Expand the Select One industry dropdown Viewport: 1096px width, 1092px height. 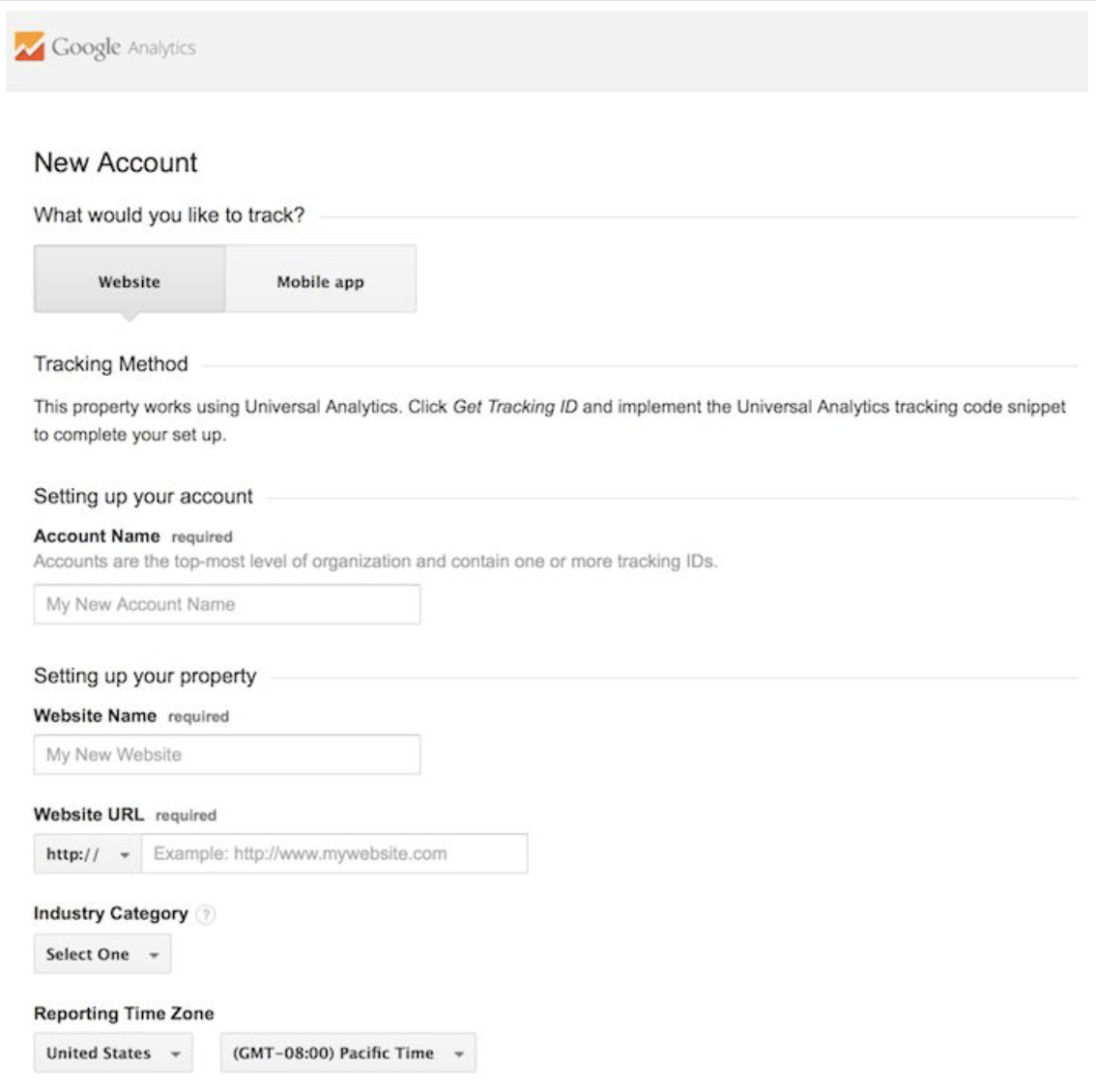click(101, 954)
